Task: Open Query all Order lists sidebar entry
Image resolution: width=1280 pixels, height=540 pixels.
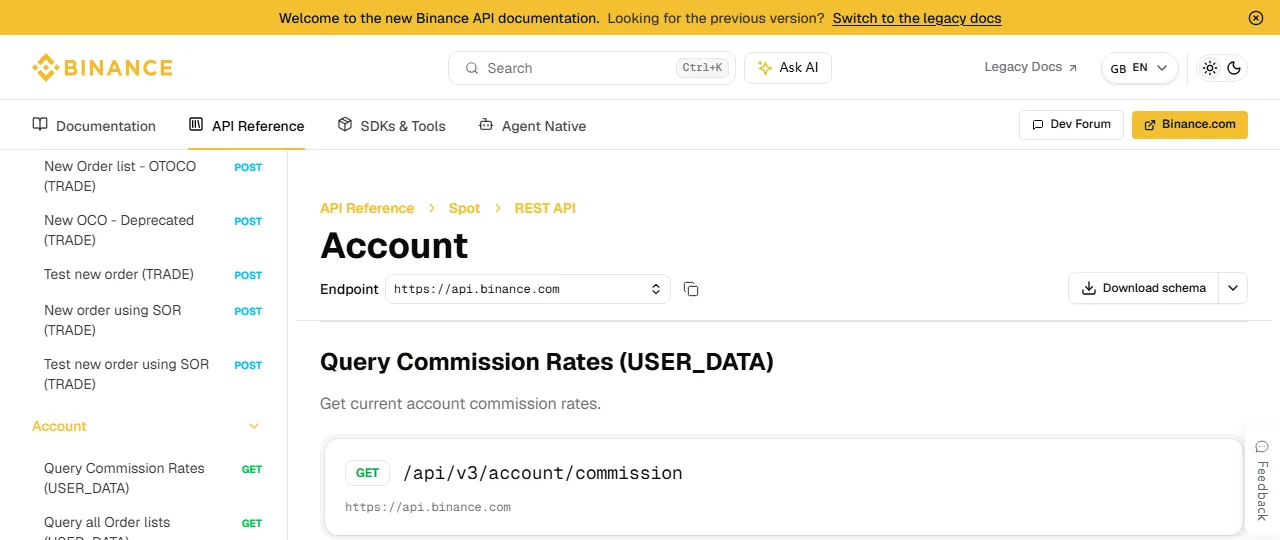Action: (x=153, y=526)
